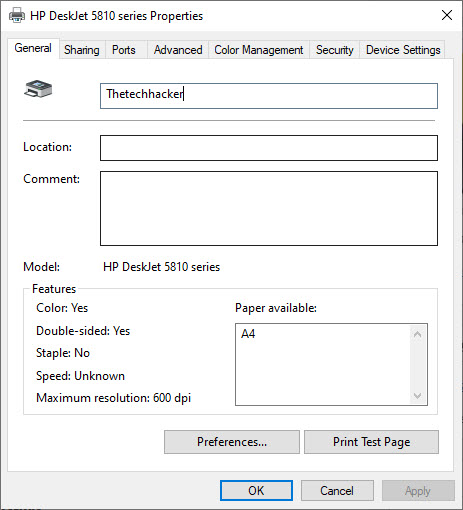
Task: Click inside the Comment text box
Action: point(269,208)
